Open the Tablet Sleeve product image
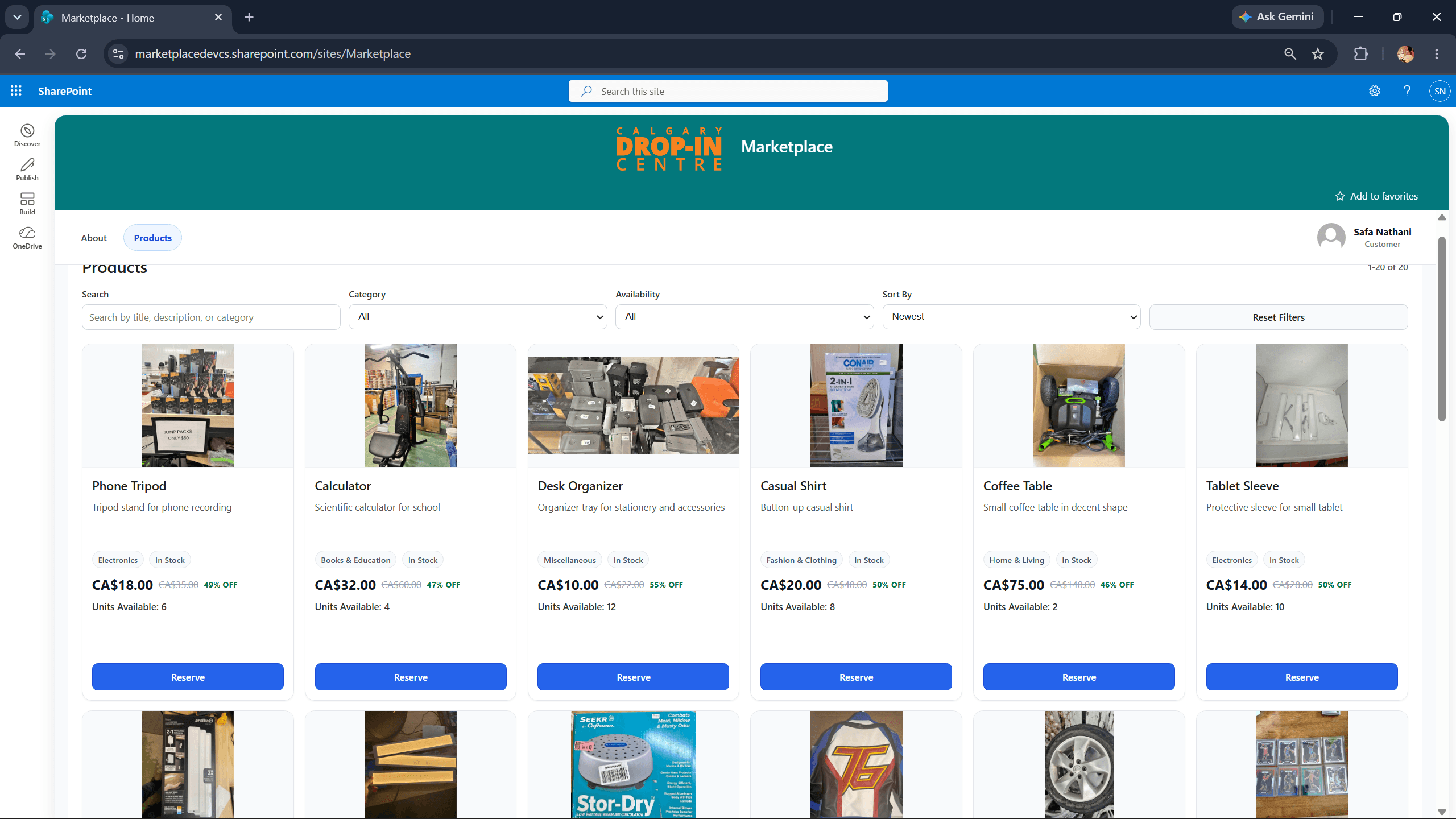This screenshot has width=1456, height=819. pos(1302,406)
